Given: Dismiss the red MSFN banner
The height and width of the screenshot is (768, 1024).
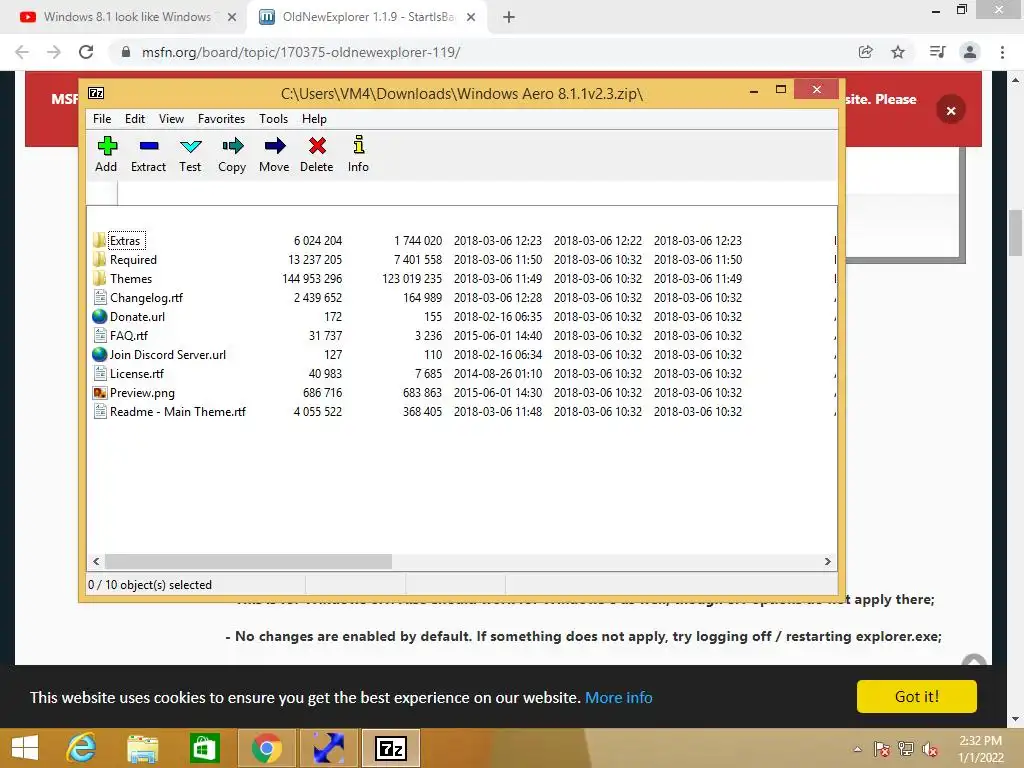Looking at the screenshot, I should [951, 110].
